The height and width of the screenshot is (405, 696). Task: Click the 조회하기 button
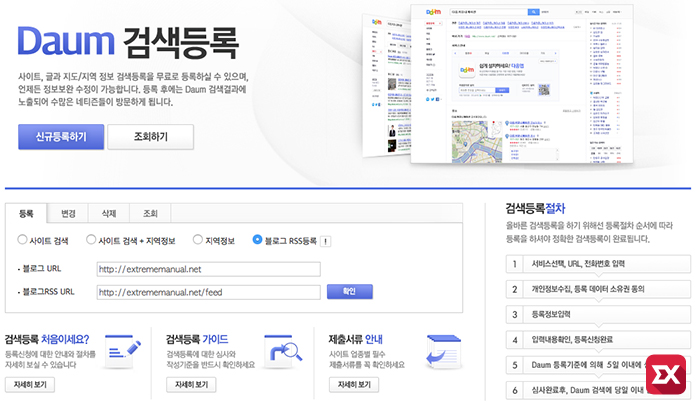pyautogui.click(x=150, y=137)
